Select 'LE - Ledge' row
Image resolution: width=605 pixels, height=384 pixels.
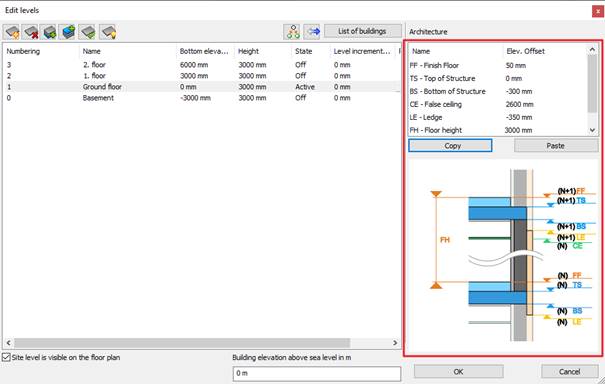(x=498, y=117)
